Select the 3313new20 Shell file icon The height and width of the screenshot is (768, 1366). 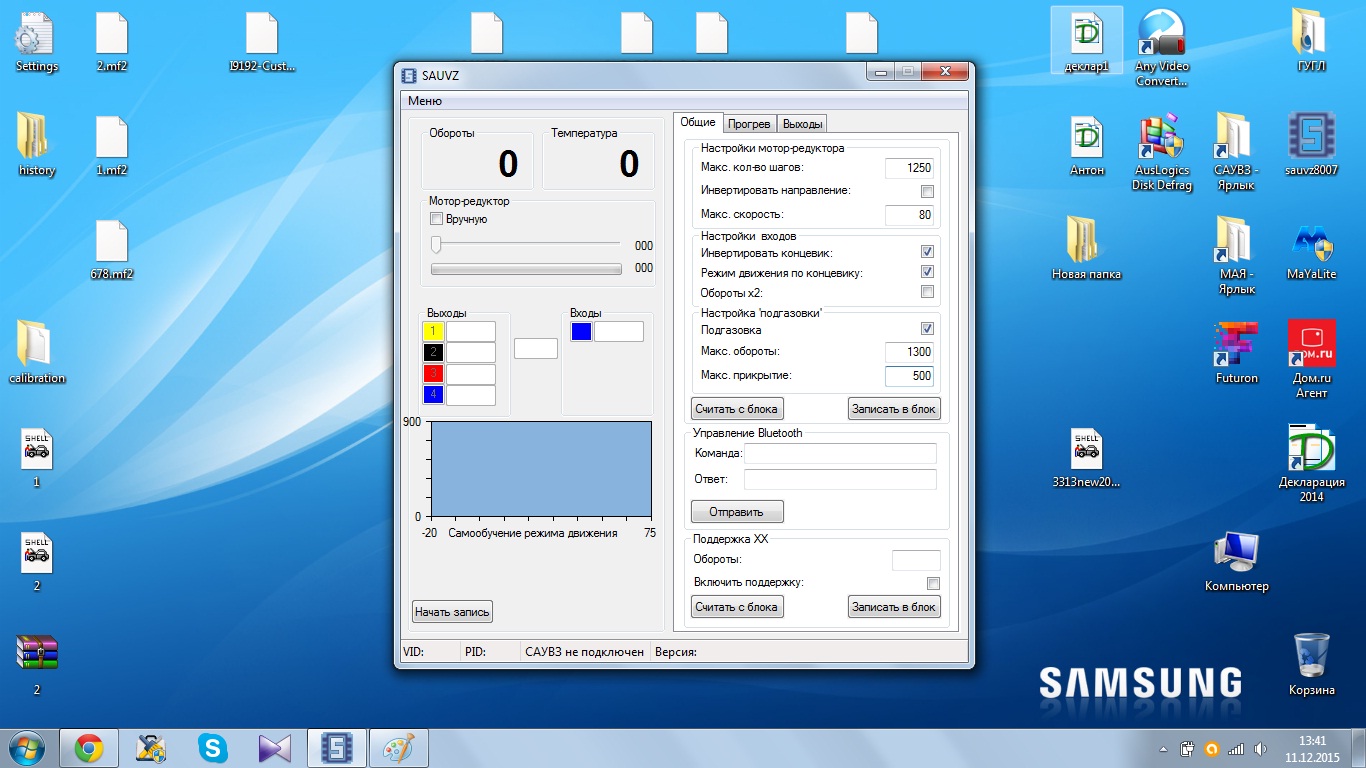pyautogui.click(x=1087, y=458)
